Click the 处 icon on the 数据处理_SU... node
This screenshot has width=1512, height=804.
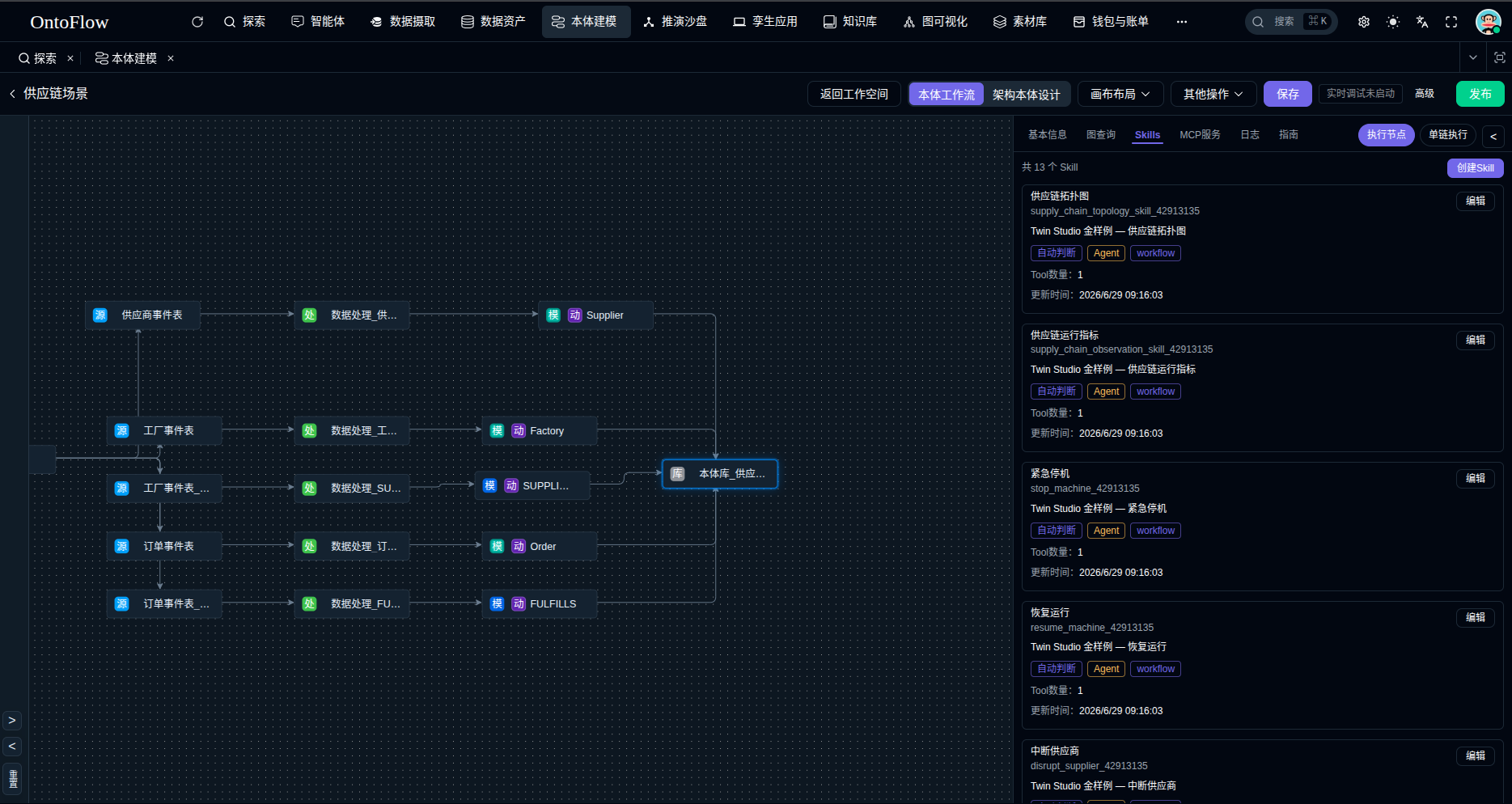310,489
